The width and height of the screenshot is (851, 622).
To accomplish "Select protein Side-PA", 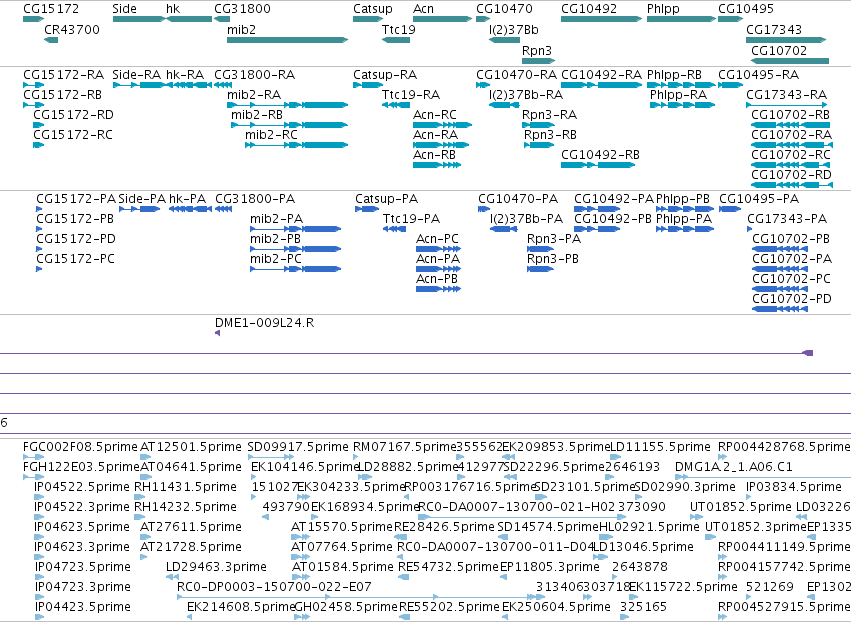I will (142, 199).
